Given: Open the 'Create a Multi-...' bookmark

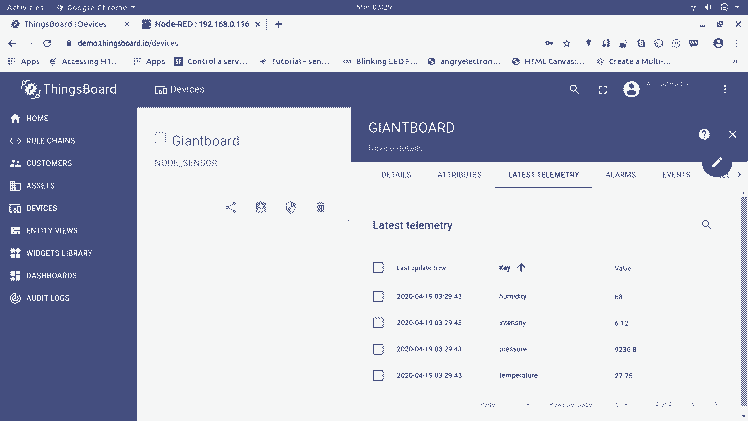Looking at the screenshot, I should 634,62.
